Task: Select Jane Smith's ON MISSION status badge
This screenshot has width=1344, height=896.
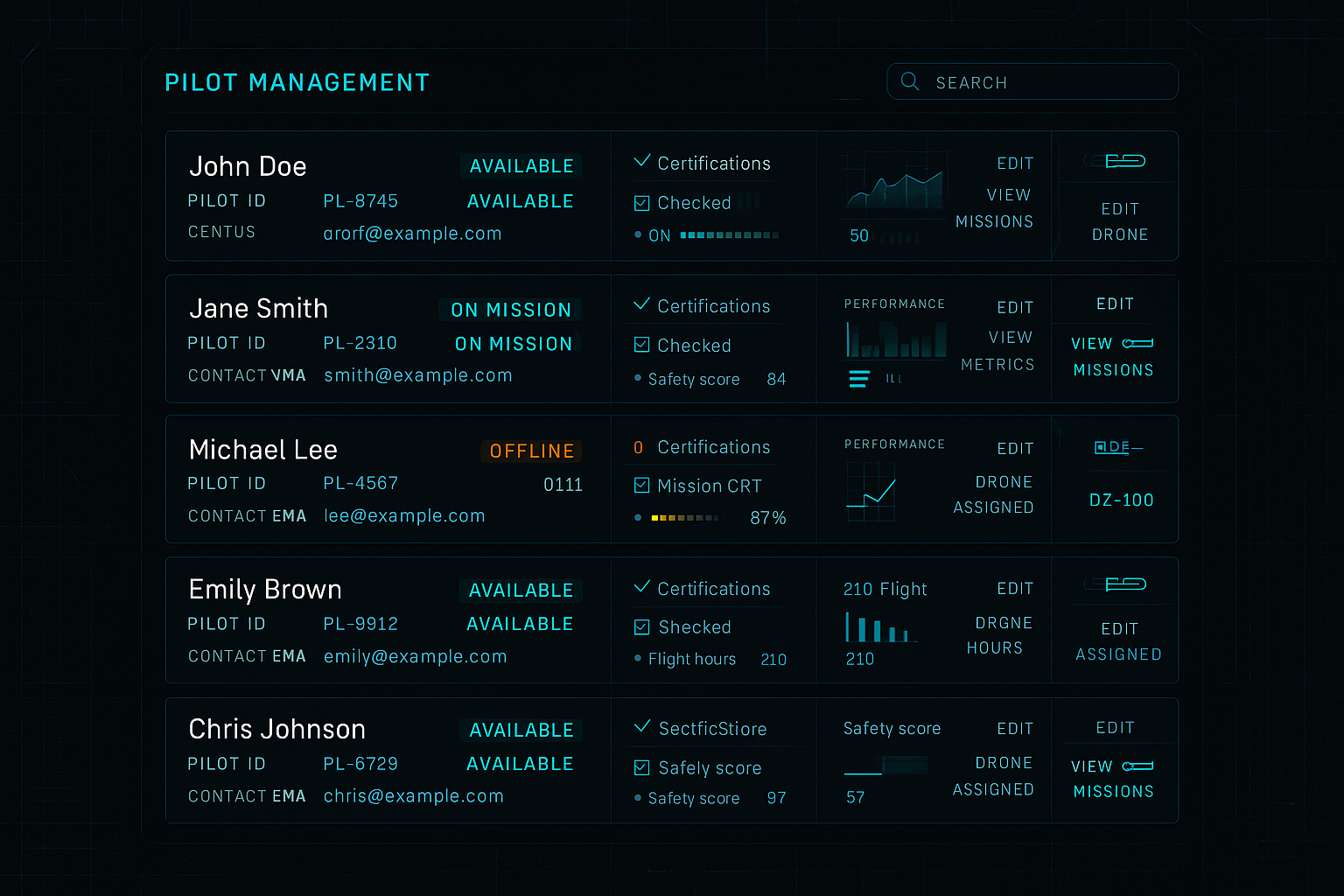Action: coord(511,310)
